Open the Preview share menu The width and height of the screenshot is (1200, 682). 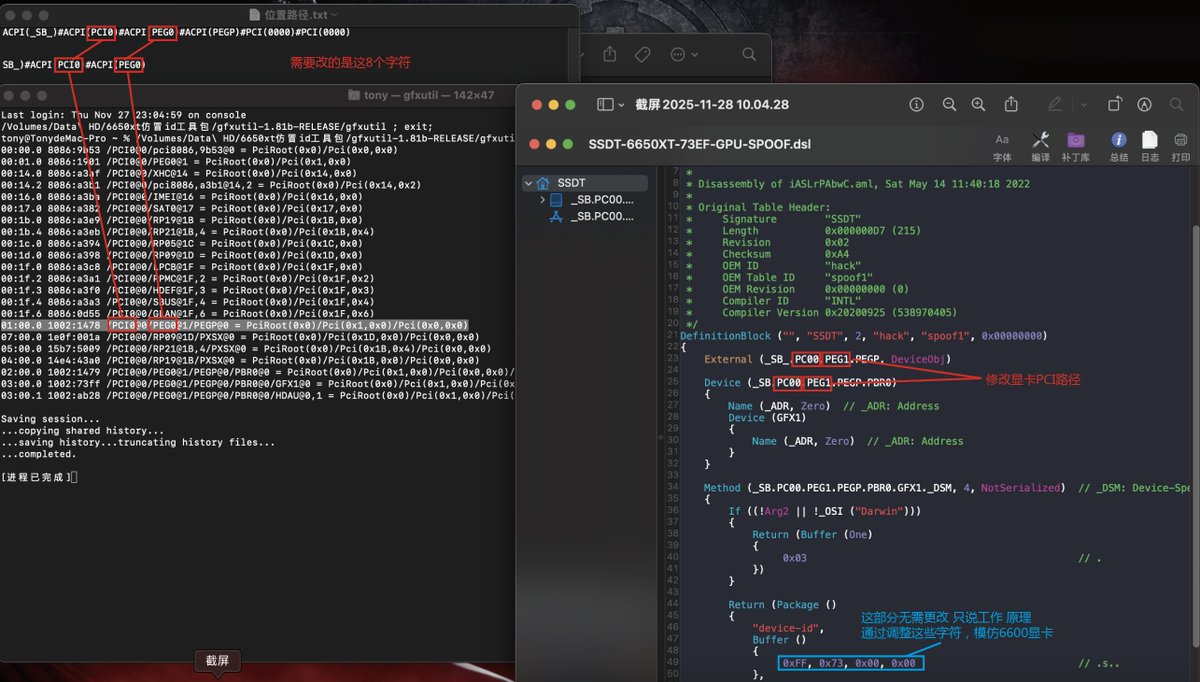point(1011,104)
